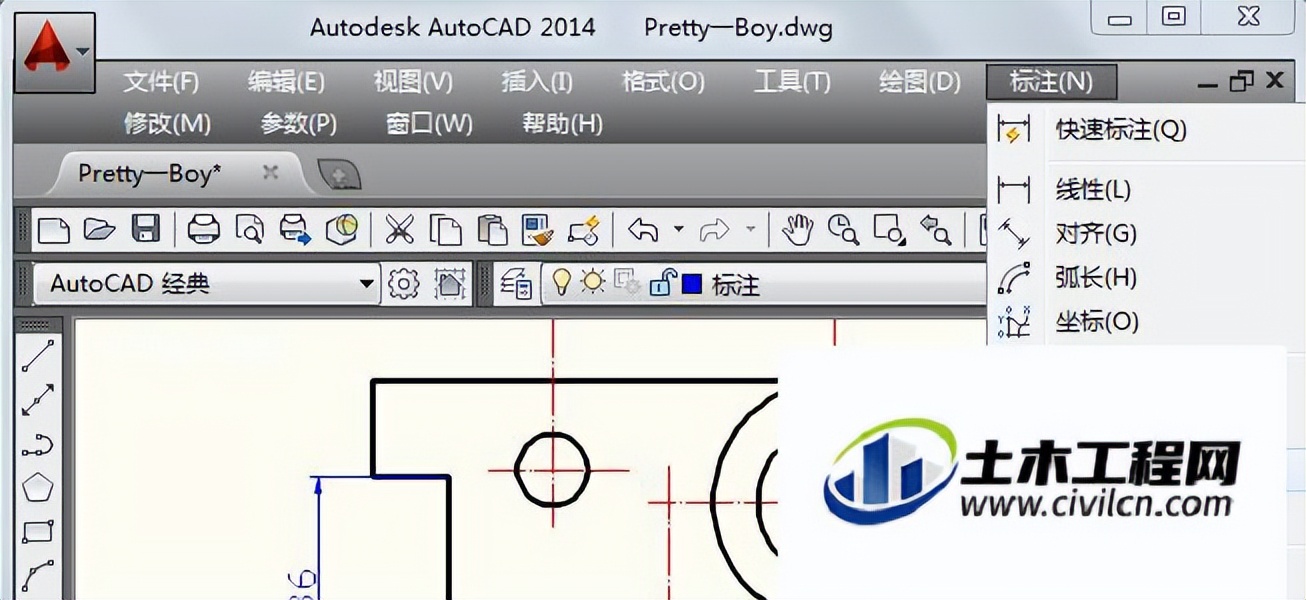Open the Redo history dropdown arrow
Screen dimensions: 1306x600
750,230
